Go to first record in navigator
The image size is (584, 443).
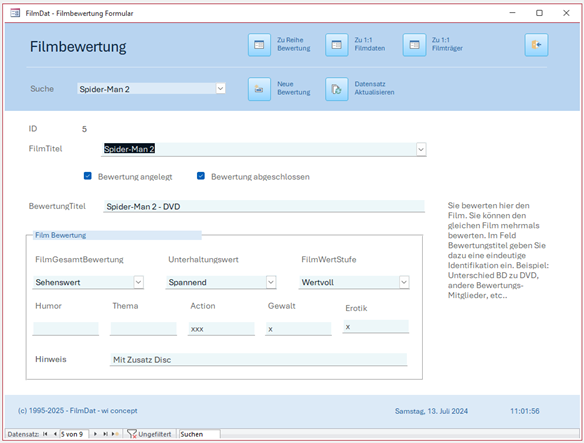tap(45, 434)
